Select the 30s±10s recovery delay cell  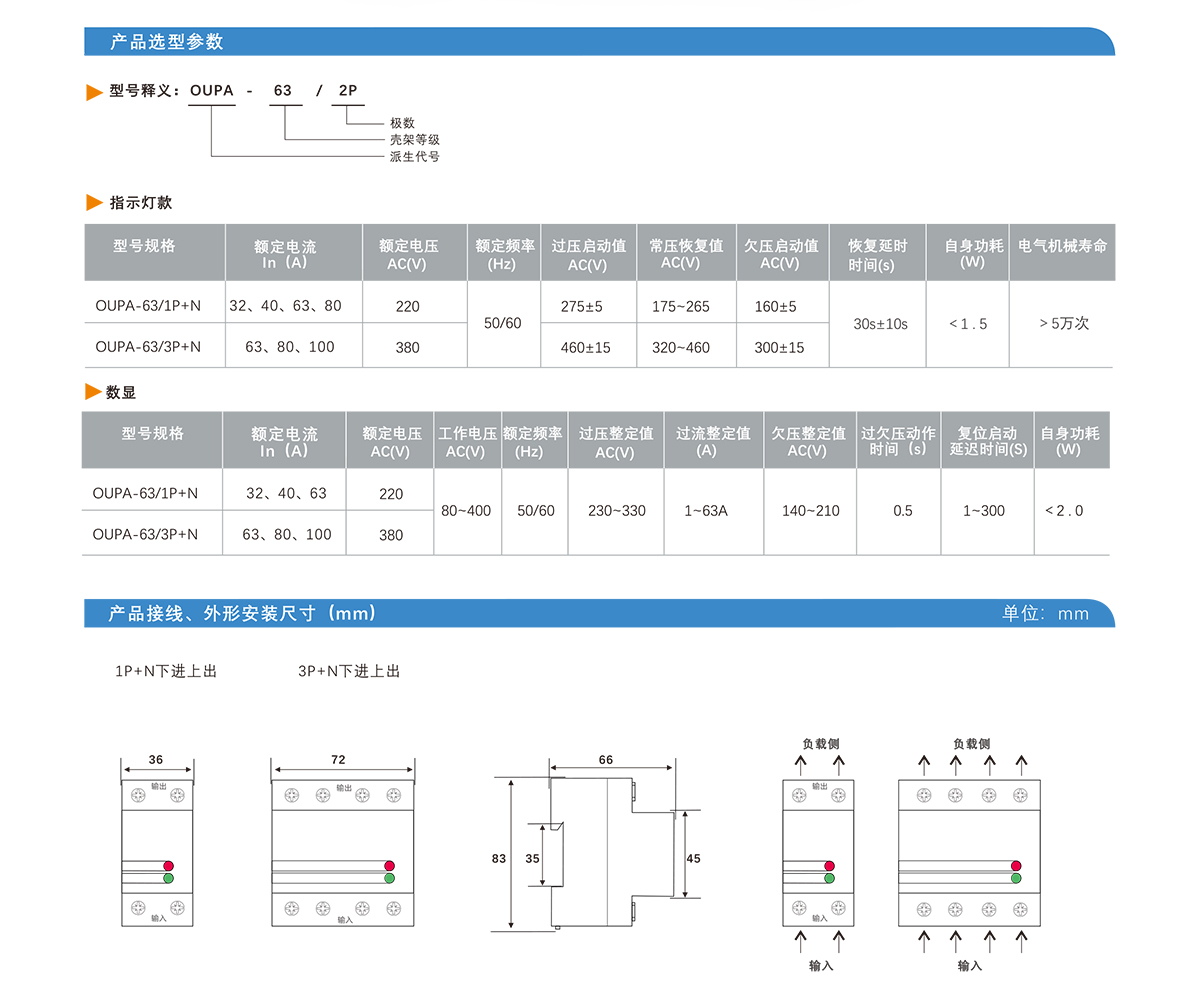tap(880, 324)
